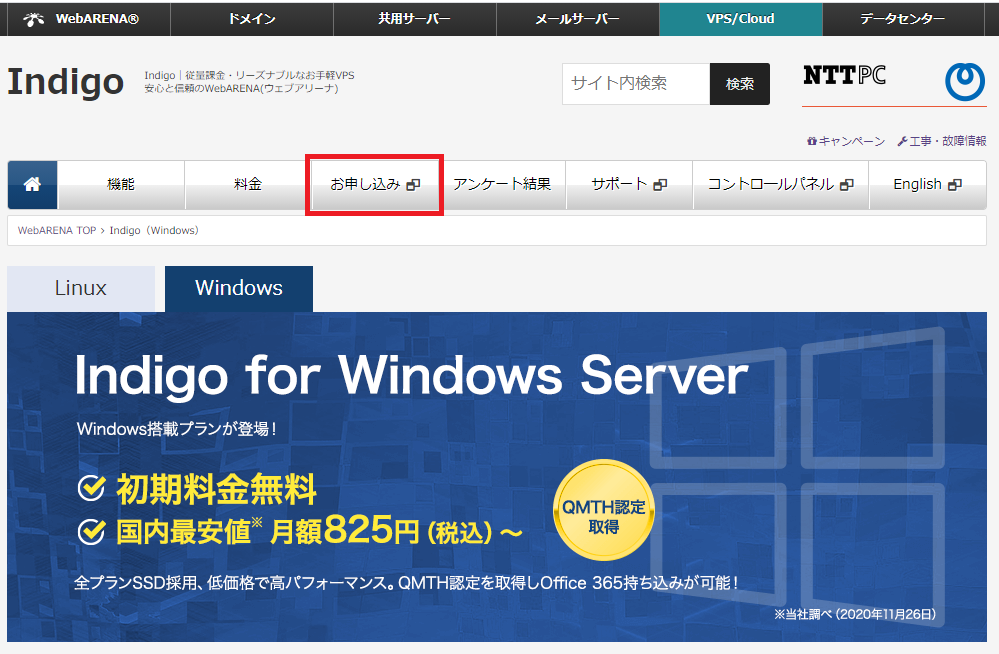The height and width of the screenshot is (654, 999).
Task: Click the WebARENA TOP breadcrumb link
Action: [x=57, y=230]
